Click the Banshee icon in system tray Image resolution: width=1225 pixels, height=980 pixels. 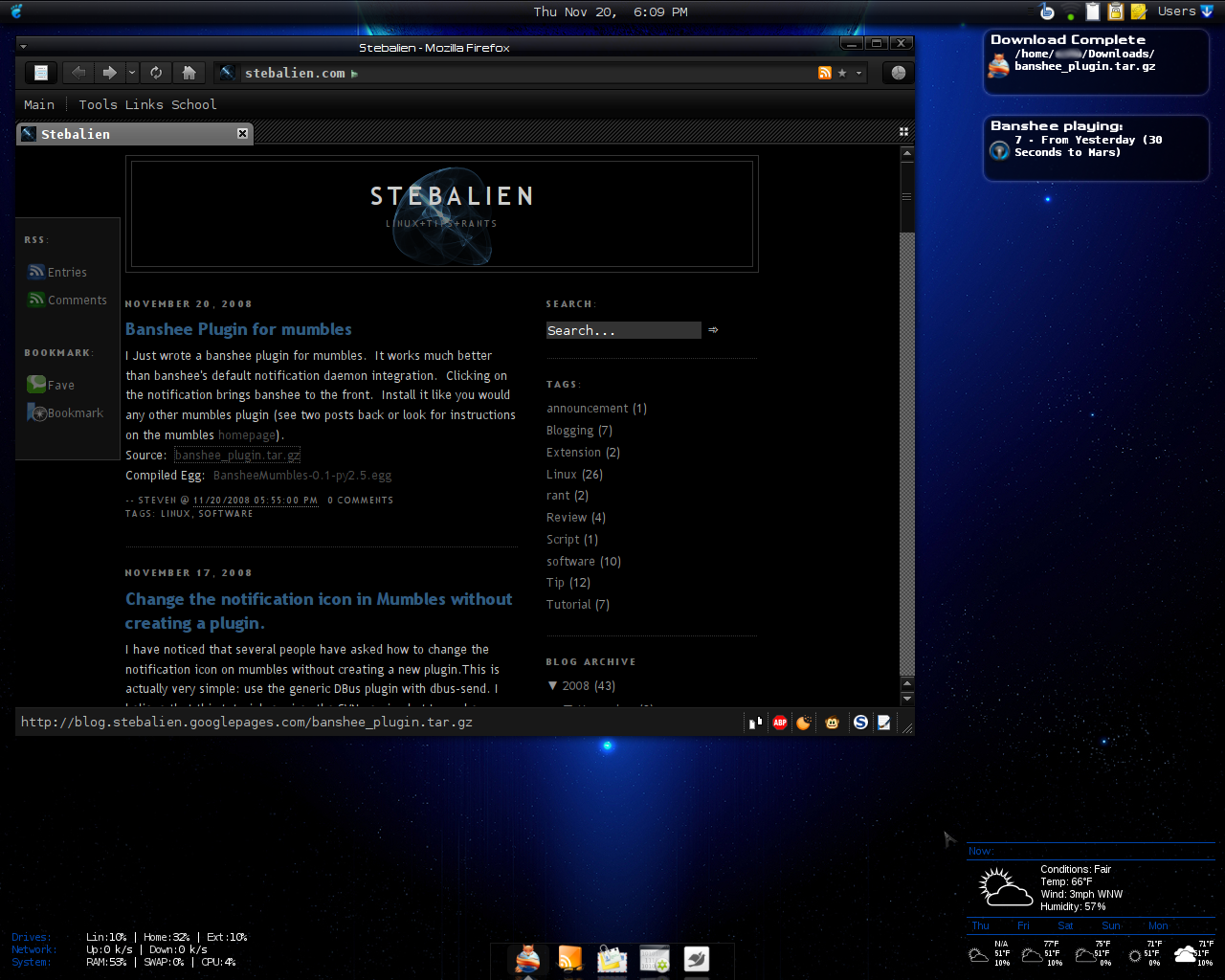coord(1047,11)
